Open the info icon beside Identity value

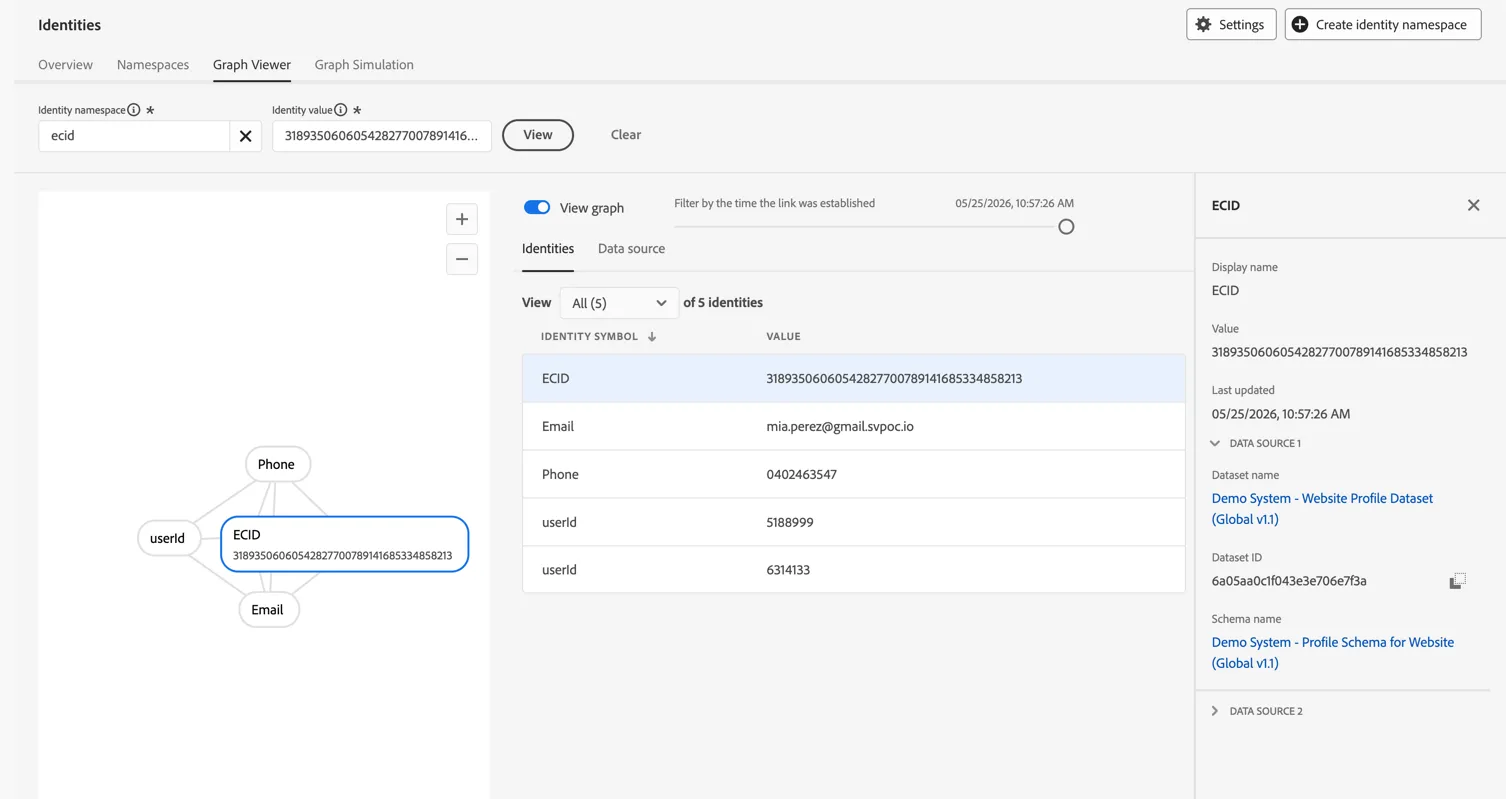tap(341, 110)
